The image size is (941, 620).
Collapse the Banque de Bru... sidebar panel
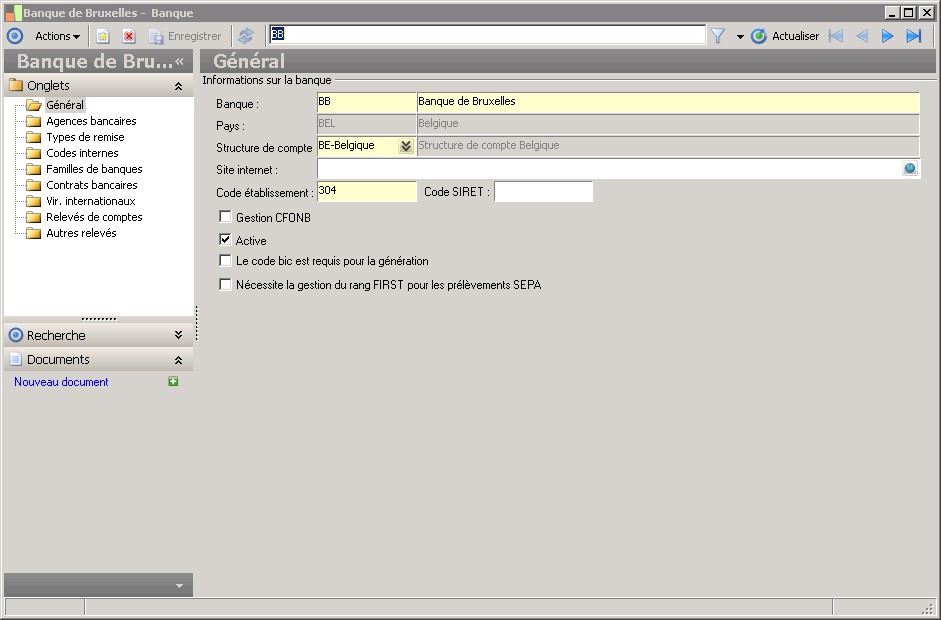179,61
